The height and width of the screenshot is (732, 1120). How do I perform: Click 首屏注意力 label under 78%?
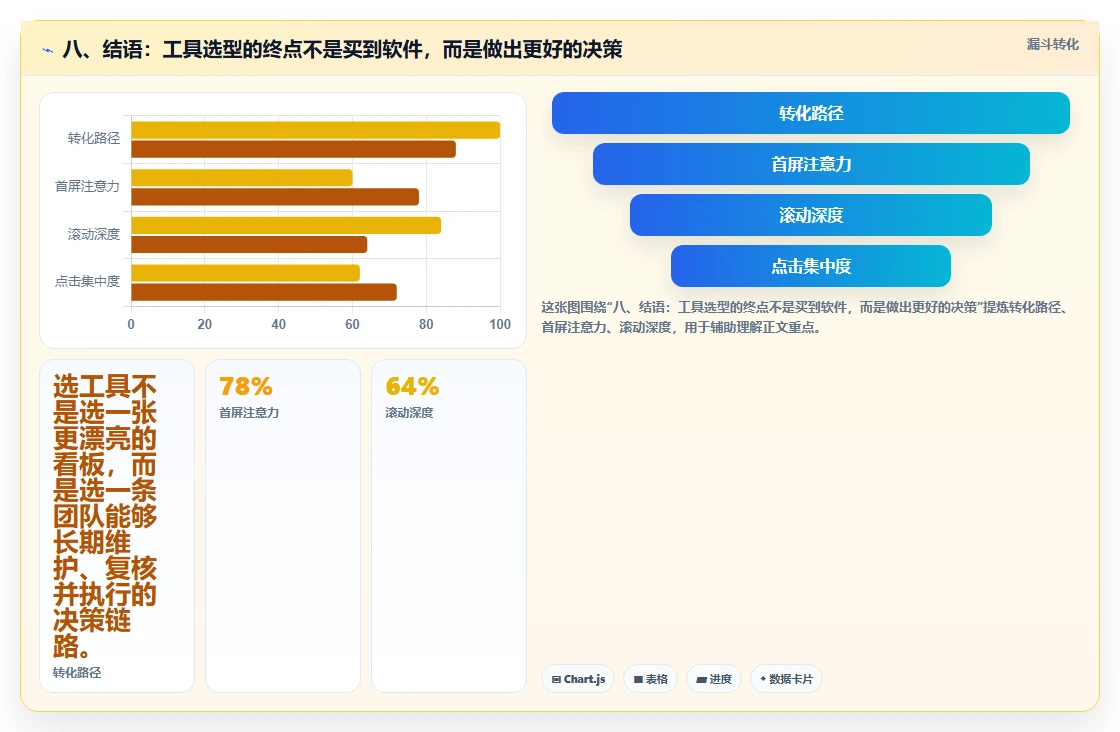coord(249,413)
